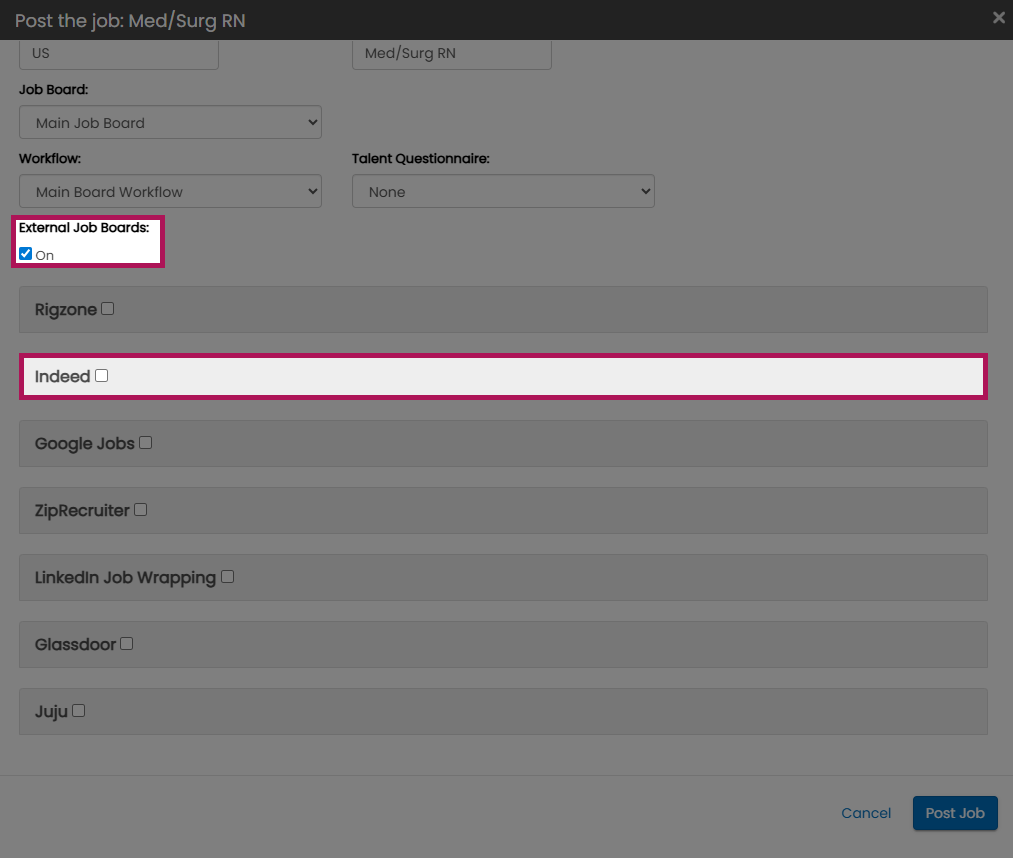Click the Cancel link
This screenshot has width=1013, height=858.
tap(866, 813)
